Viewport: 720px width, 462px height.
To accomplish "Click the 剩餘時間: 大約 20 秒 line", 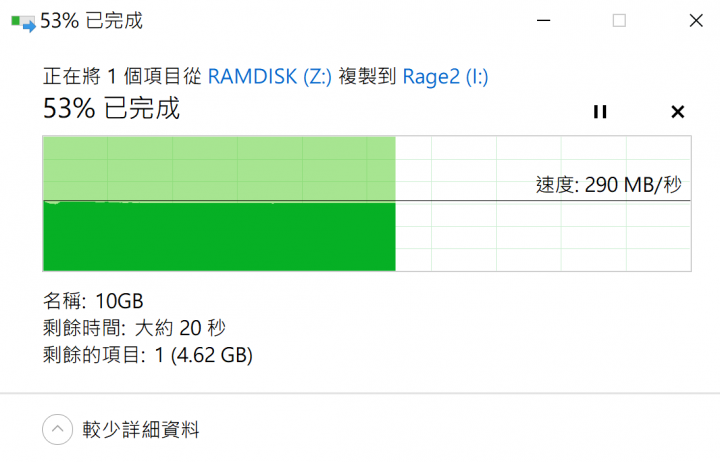I will click(x=134, y=328).
